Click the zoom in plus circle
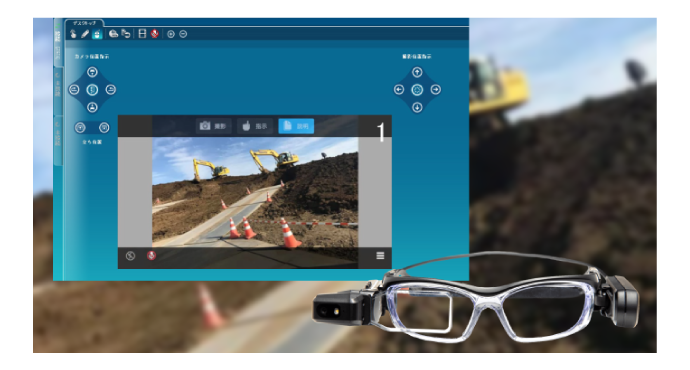The width and height of the screenshot is (690, 370). click(x=171, y=34)
